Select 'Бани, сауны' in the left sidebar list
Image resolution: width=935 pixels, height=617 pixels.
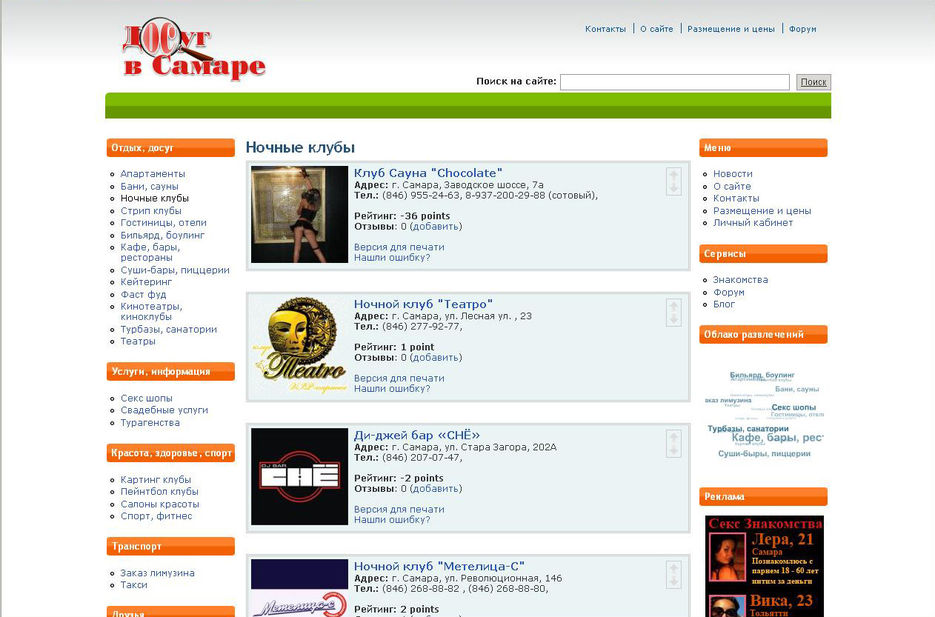click(150, 186)
